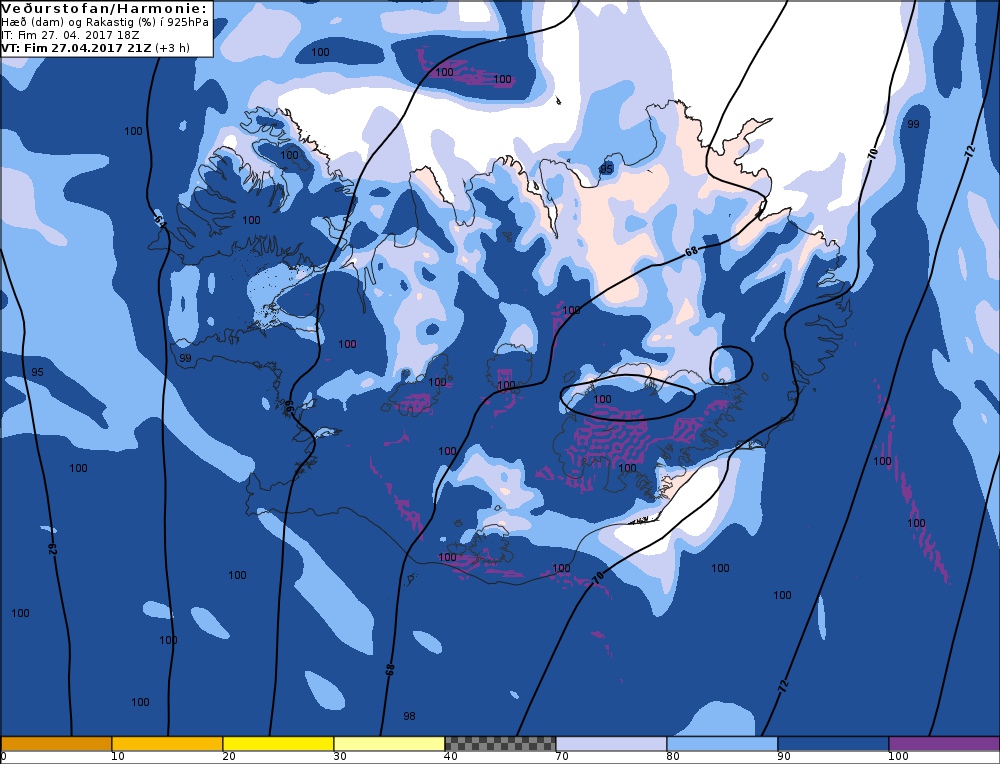This screenshot has width=1000, height=764.
Task: Click the "IT: Fim 27. 04. 2017 18Z" line
Action: coord(72,35)
